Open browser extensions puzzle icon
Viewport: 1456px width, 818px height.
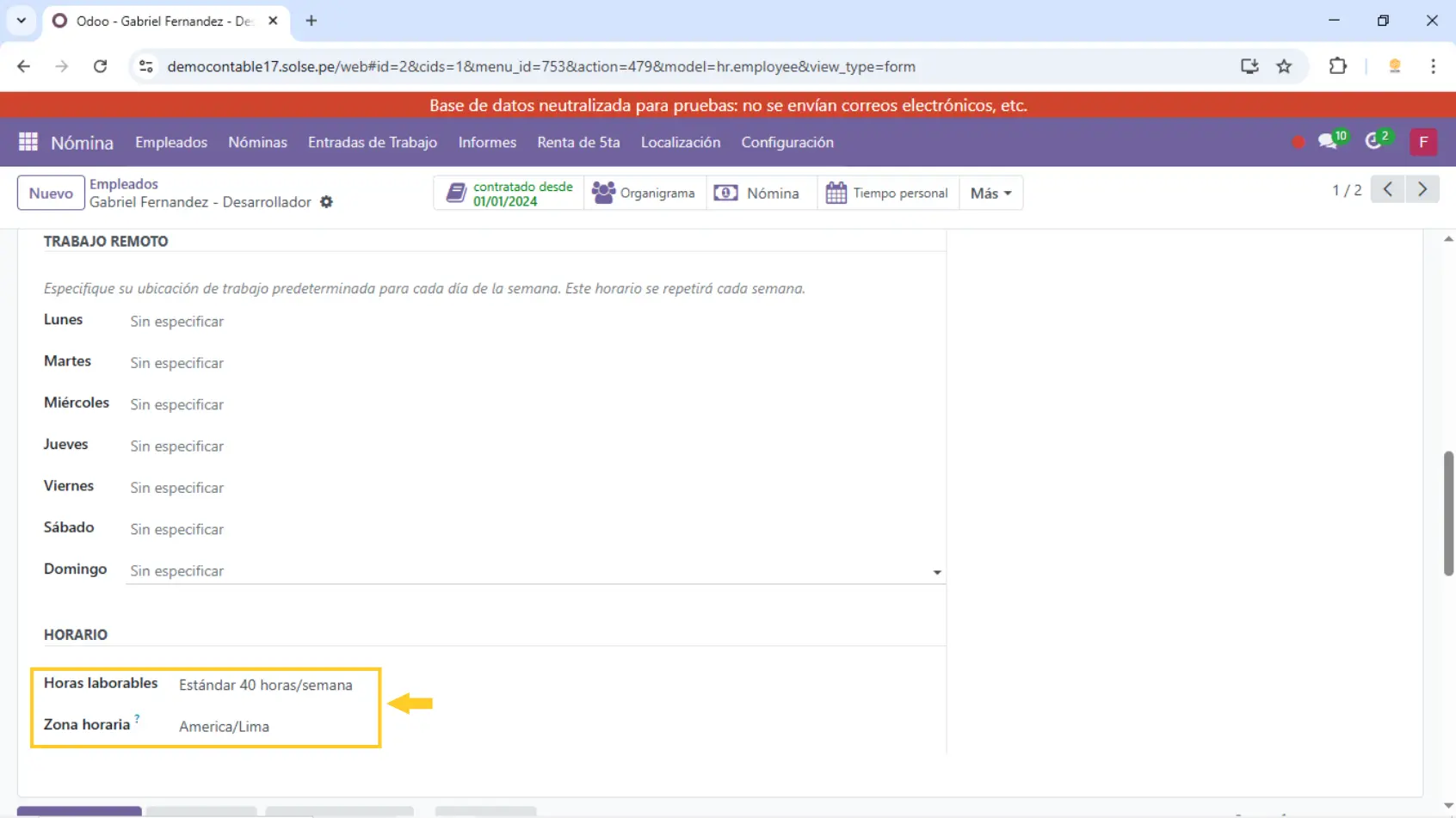coord(1337,66)
